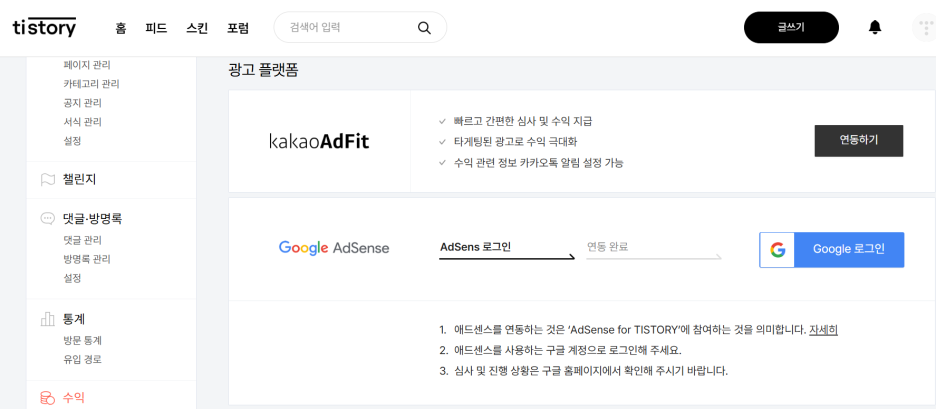Click text 수익 관련 정보 카카오톡 알림 설정 가능

point(538,162)
